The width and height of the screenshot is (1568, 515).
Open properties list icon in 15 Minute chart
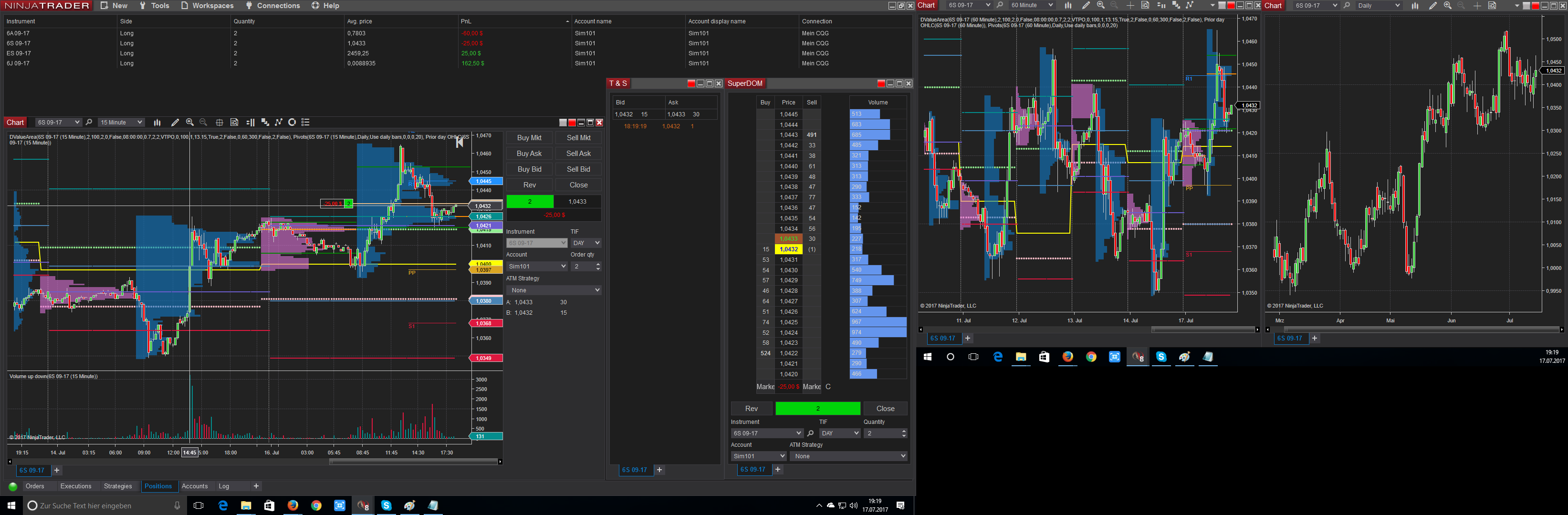click(305, 122)
